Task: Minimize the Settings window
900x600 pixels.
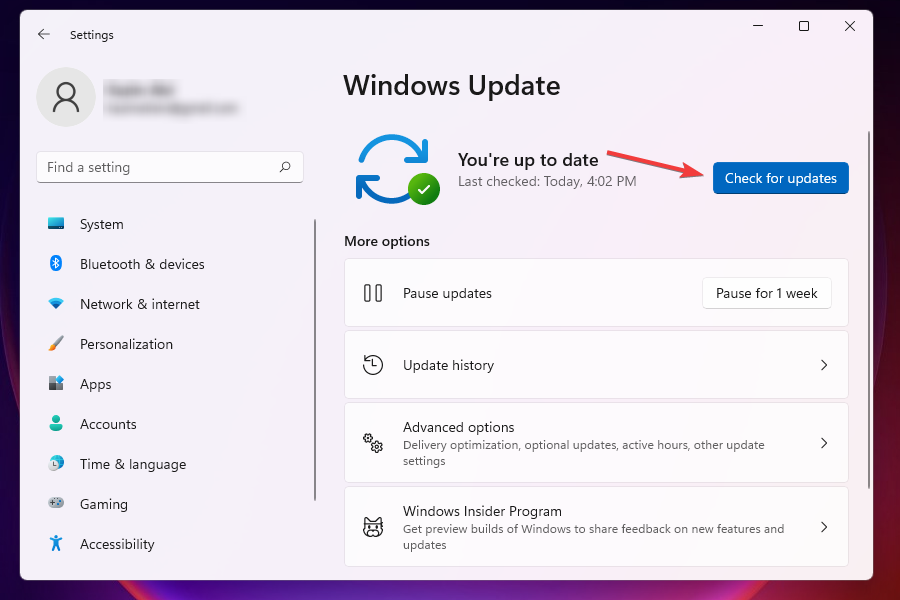Action: [x=758, y=26]
